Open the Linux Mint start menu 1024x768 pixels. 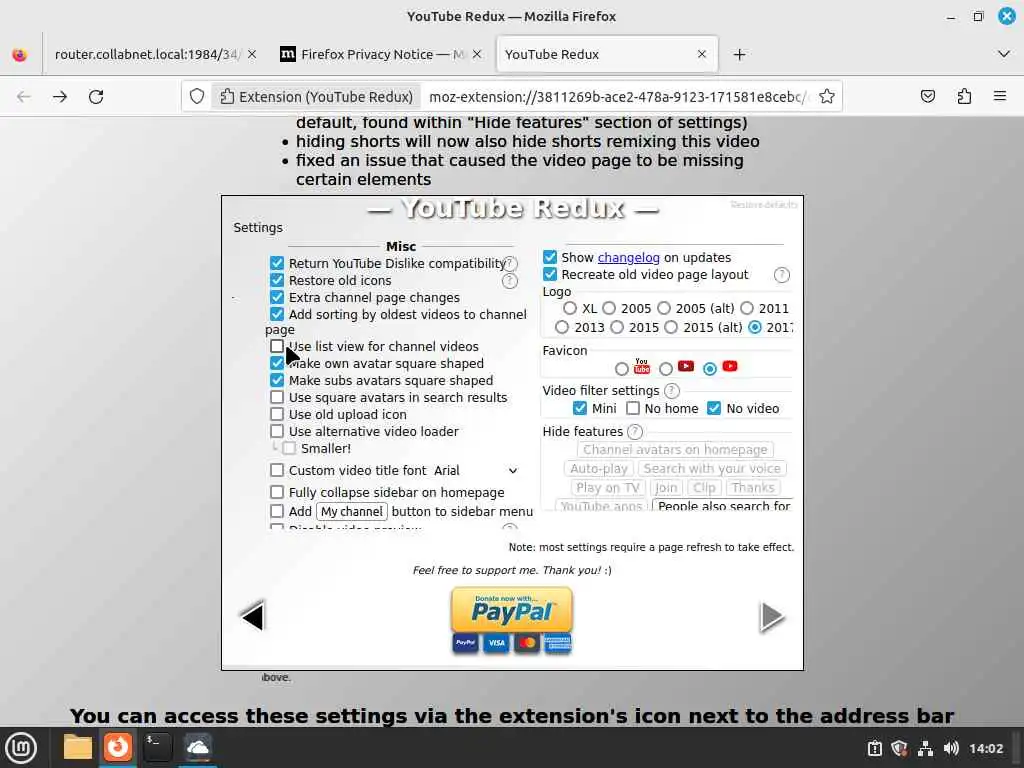click(x=21, y=747)
